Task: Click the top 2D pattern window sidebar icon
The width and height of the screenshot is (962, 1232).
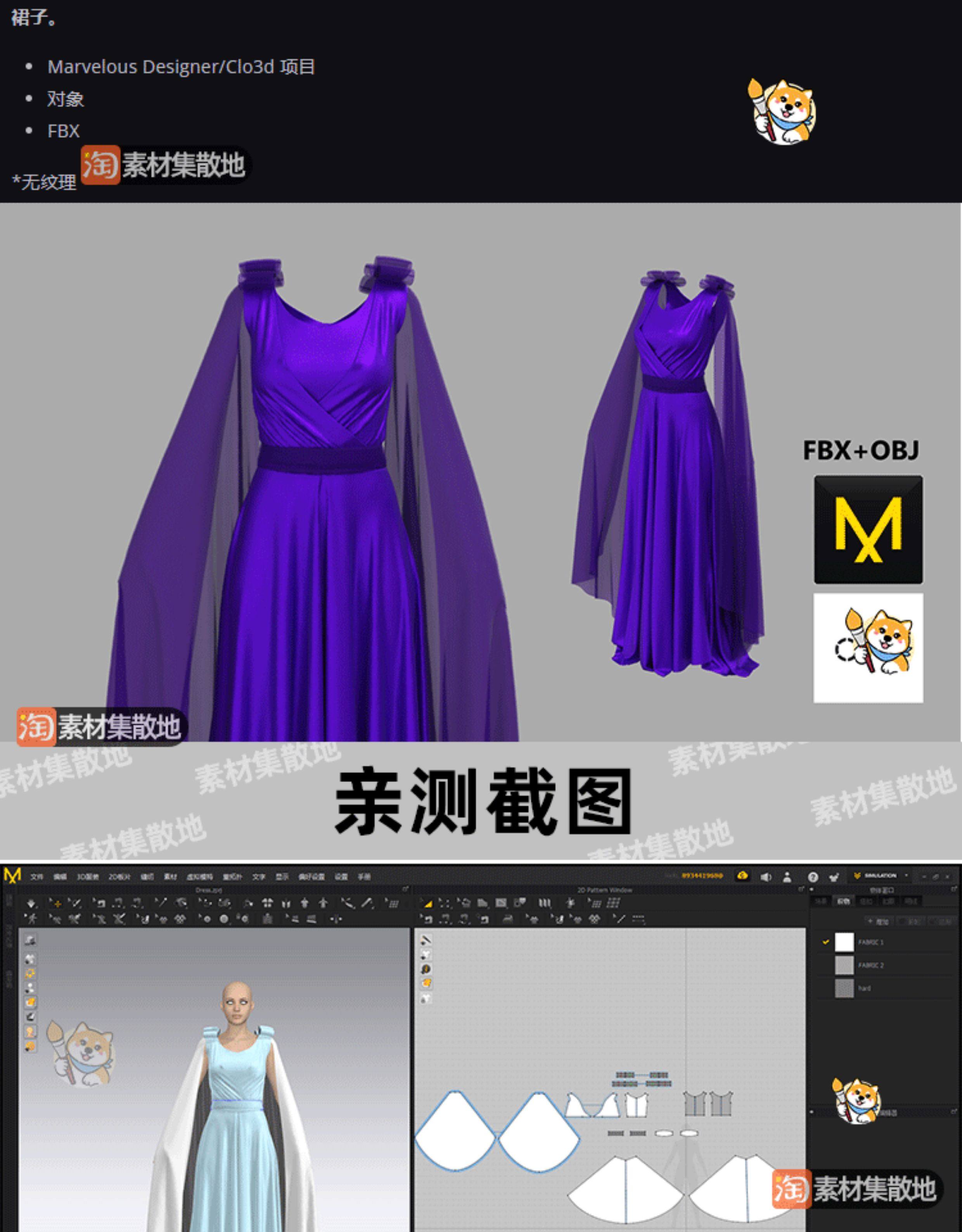Action: [x=426, y=940]
